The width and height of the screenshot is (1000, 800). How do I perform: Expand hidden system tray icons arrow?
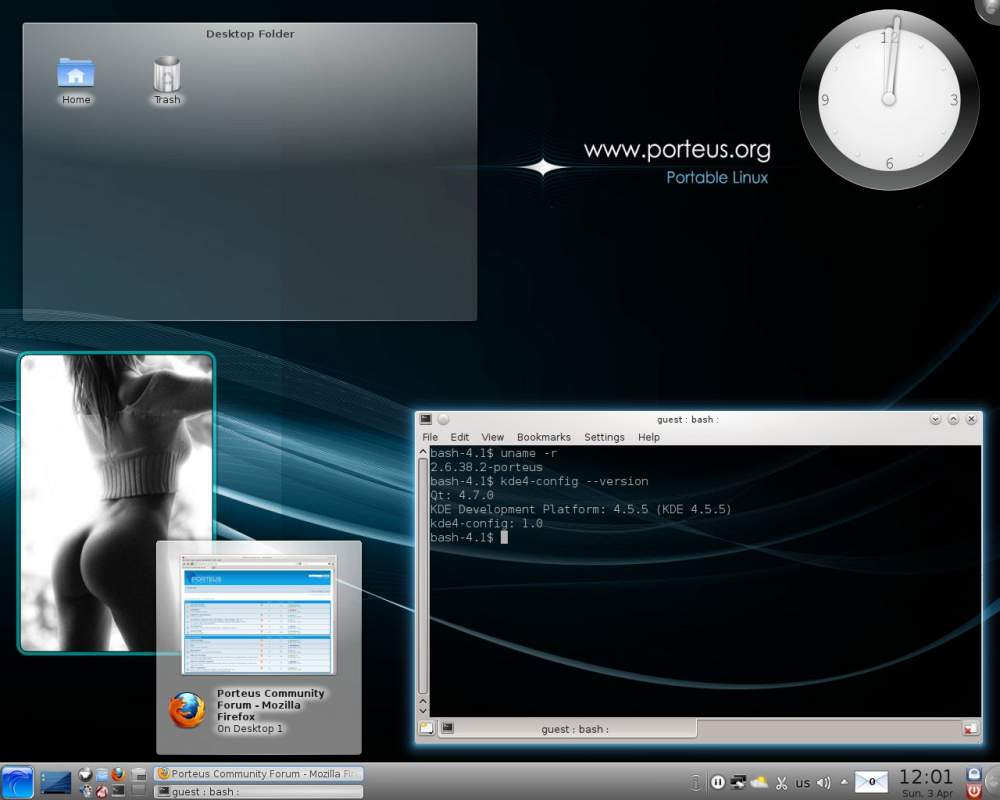(x=844, y=782)
